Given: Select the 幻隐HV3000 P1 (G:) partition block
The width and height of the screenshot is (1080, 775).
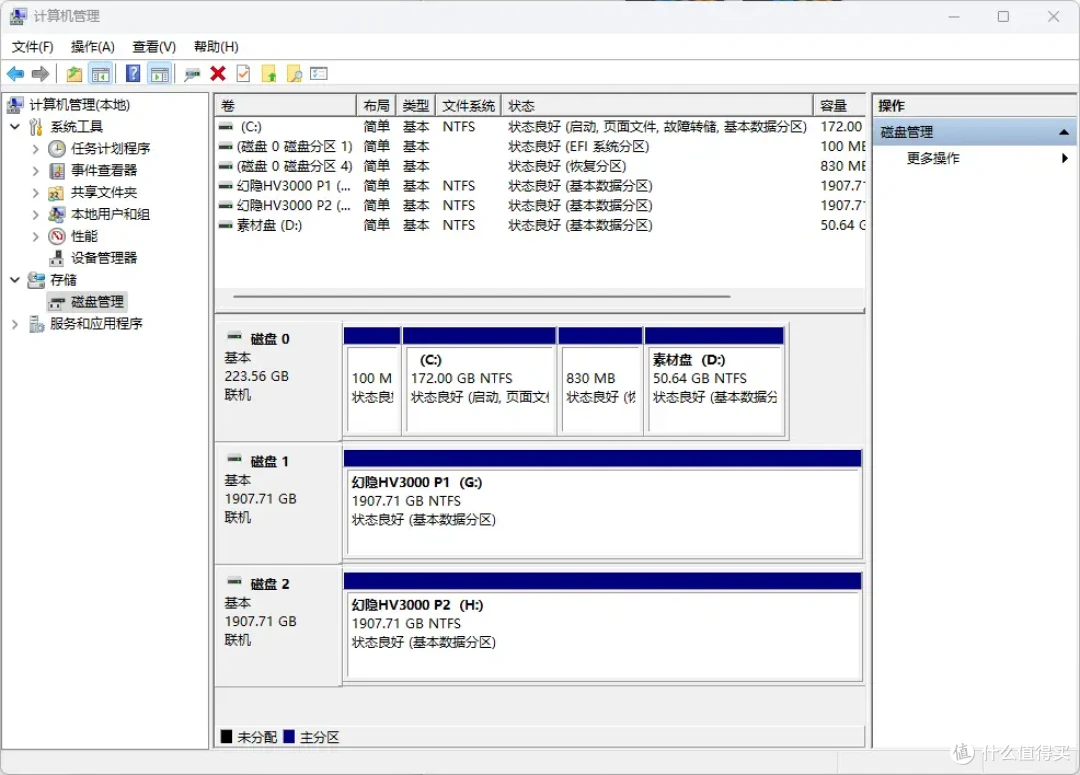Looking at the screenshot, I should pyautogui.click(x=602, y=512).
